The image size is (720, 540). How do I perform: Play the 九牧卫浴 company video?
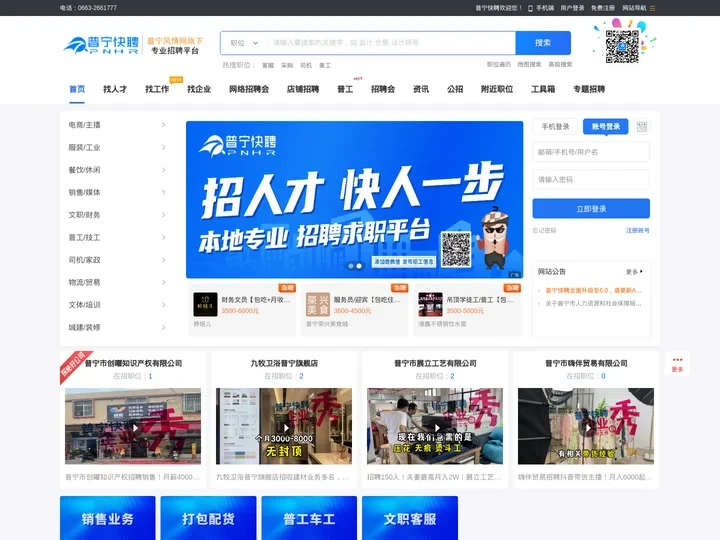(x=284, y=426)
